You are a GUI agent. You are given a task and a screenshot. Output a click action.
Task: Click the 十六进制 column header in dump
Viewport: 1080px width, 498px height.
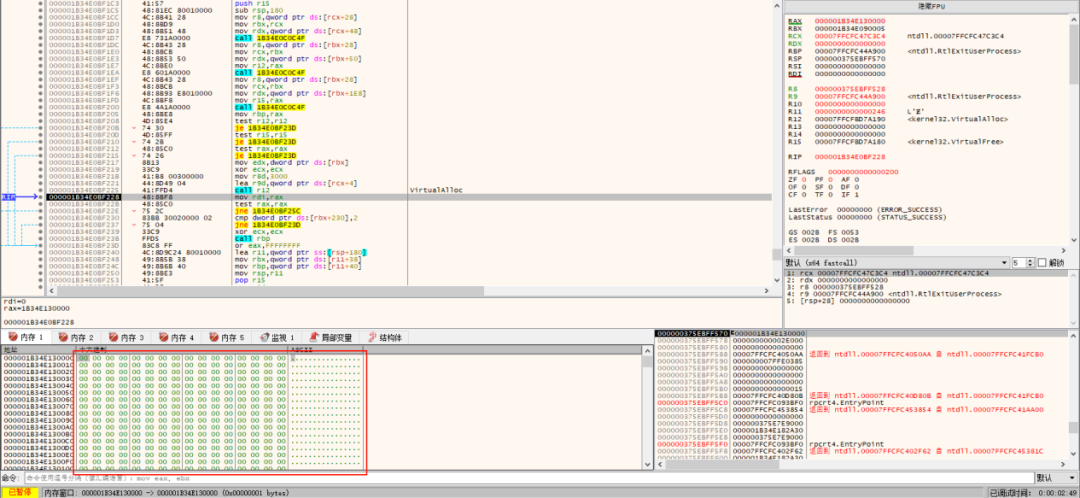pos(181,350)
